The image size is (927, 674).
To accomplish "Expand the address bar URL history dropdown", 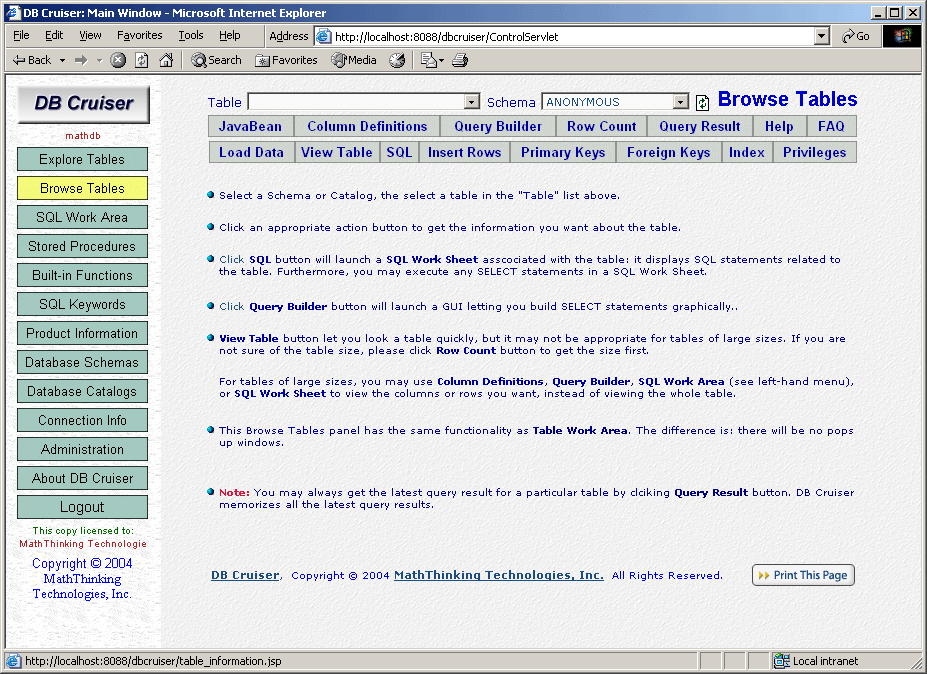I will (x=822, y=37).
